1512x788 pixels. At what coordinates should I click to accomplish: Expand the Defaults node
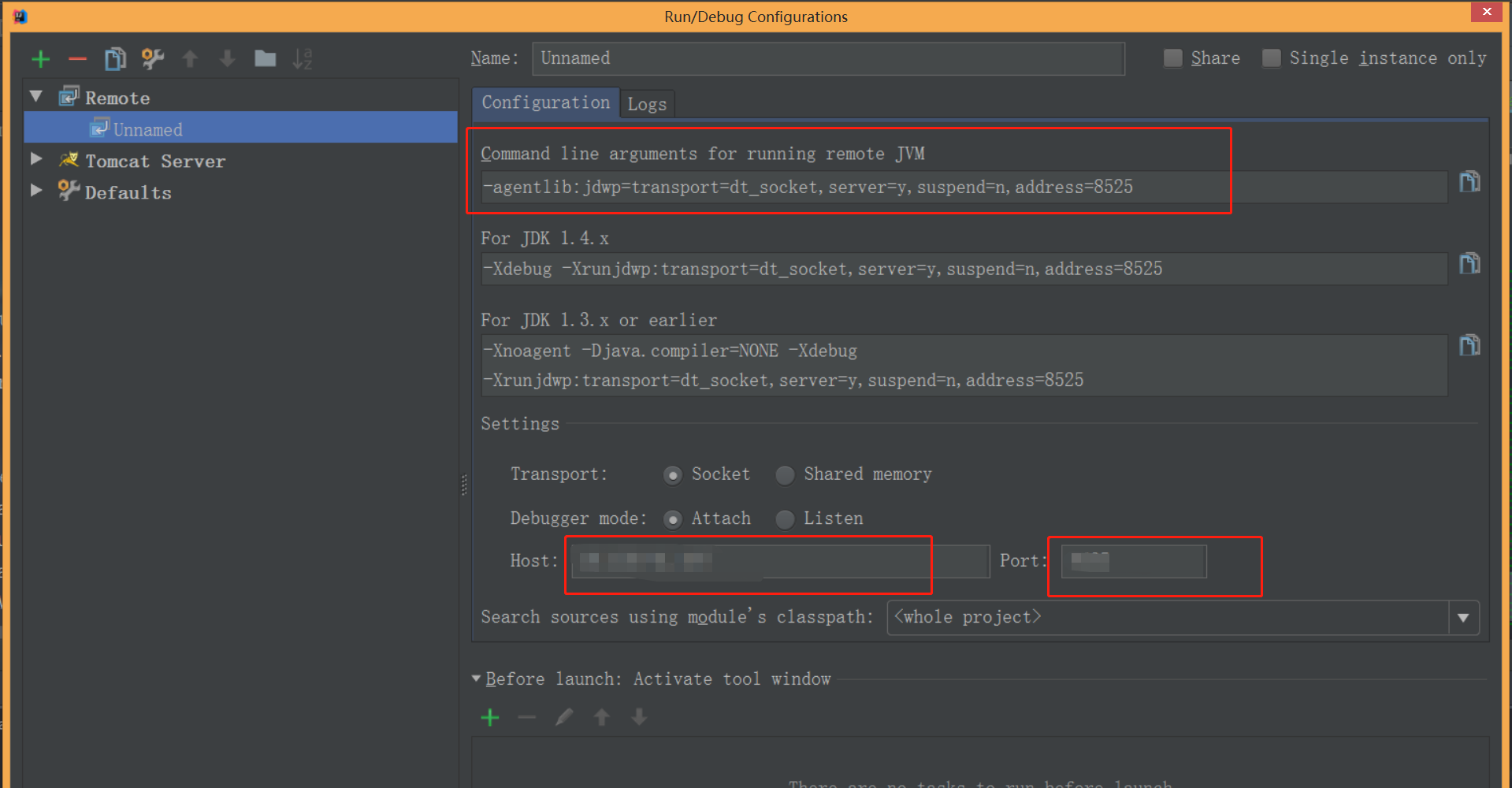[x=36, y=191]
